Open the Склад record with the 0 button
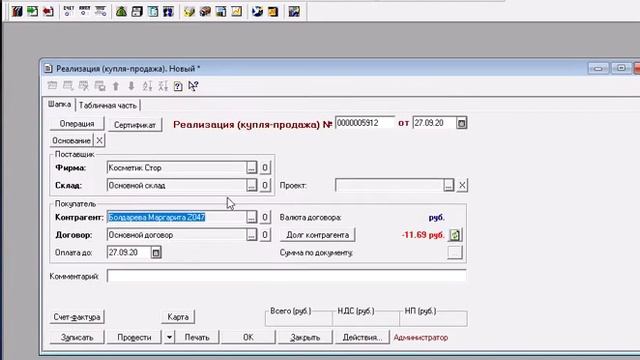Image resolution: width=640 pixels, height=360 pixels. tap(265, 185)
